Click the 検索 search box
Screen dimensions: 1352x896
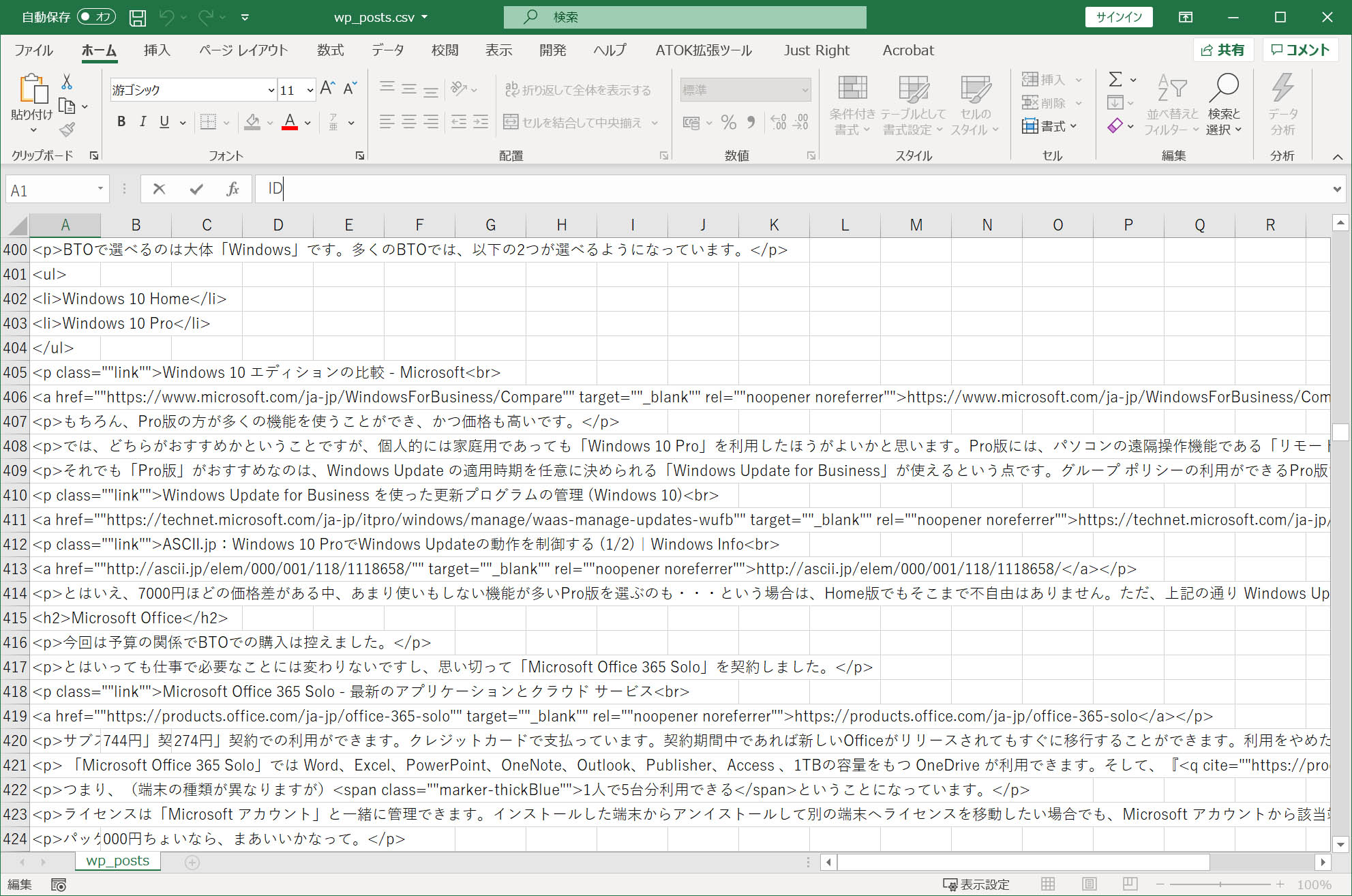[685, 17]
